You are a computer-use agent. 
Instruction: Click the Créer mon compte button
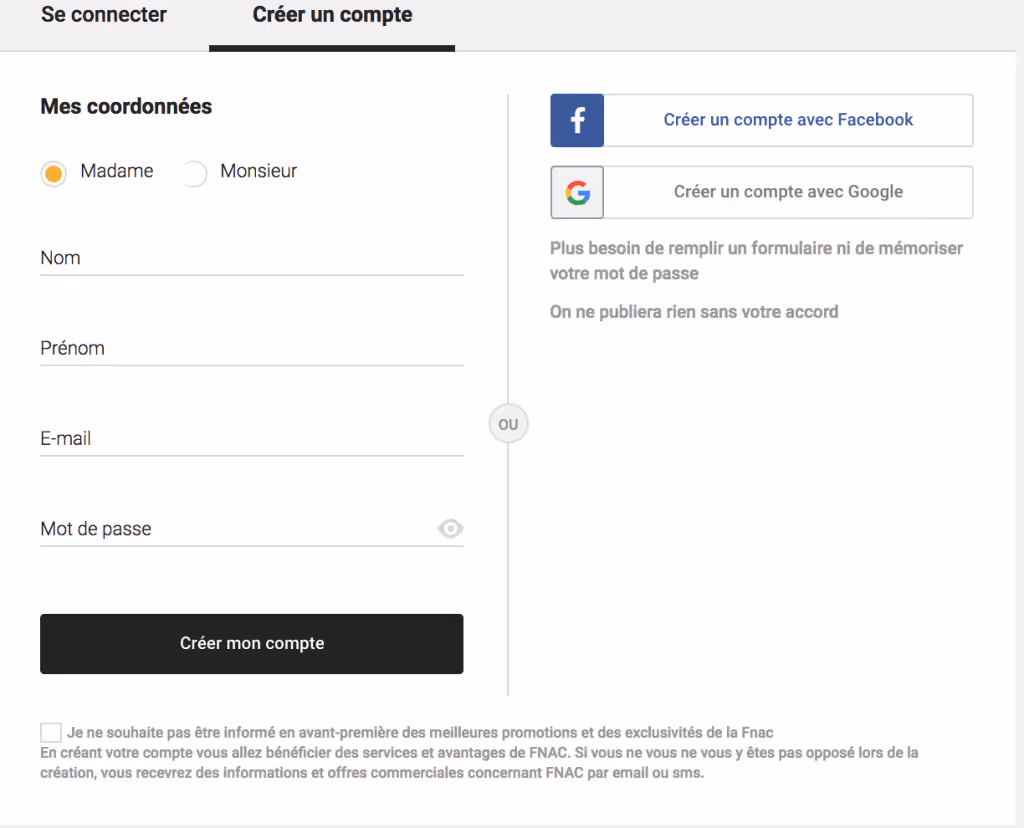tap(251, 643)
